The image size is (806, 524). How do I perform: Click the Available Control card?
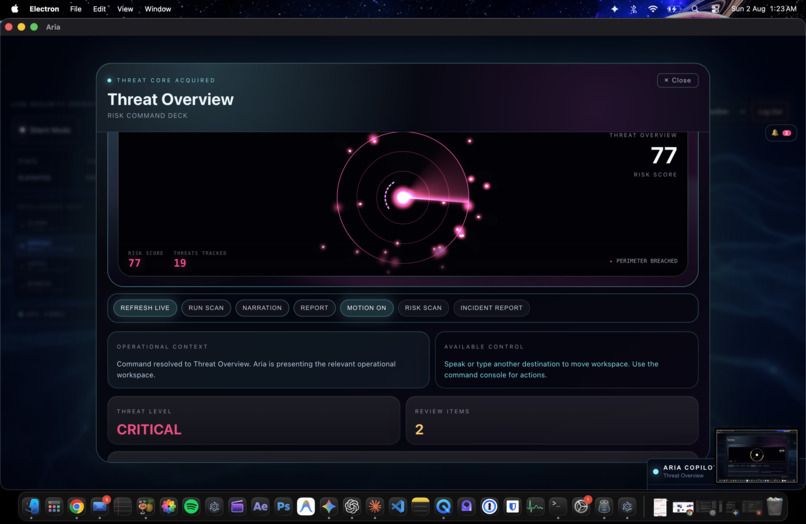point(566,360)
